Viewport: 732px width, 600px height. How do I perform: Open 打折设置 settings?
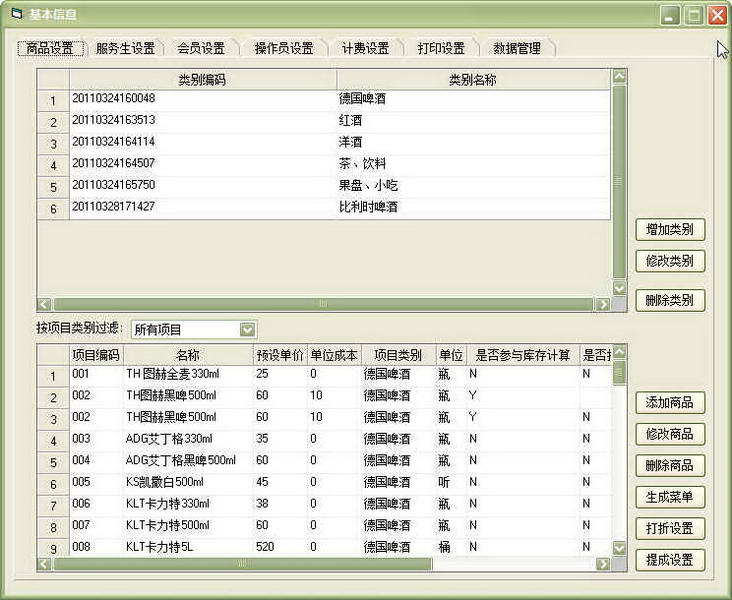pyautogui.click(x=670, y=528)
